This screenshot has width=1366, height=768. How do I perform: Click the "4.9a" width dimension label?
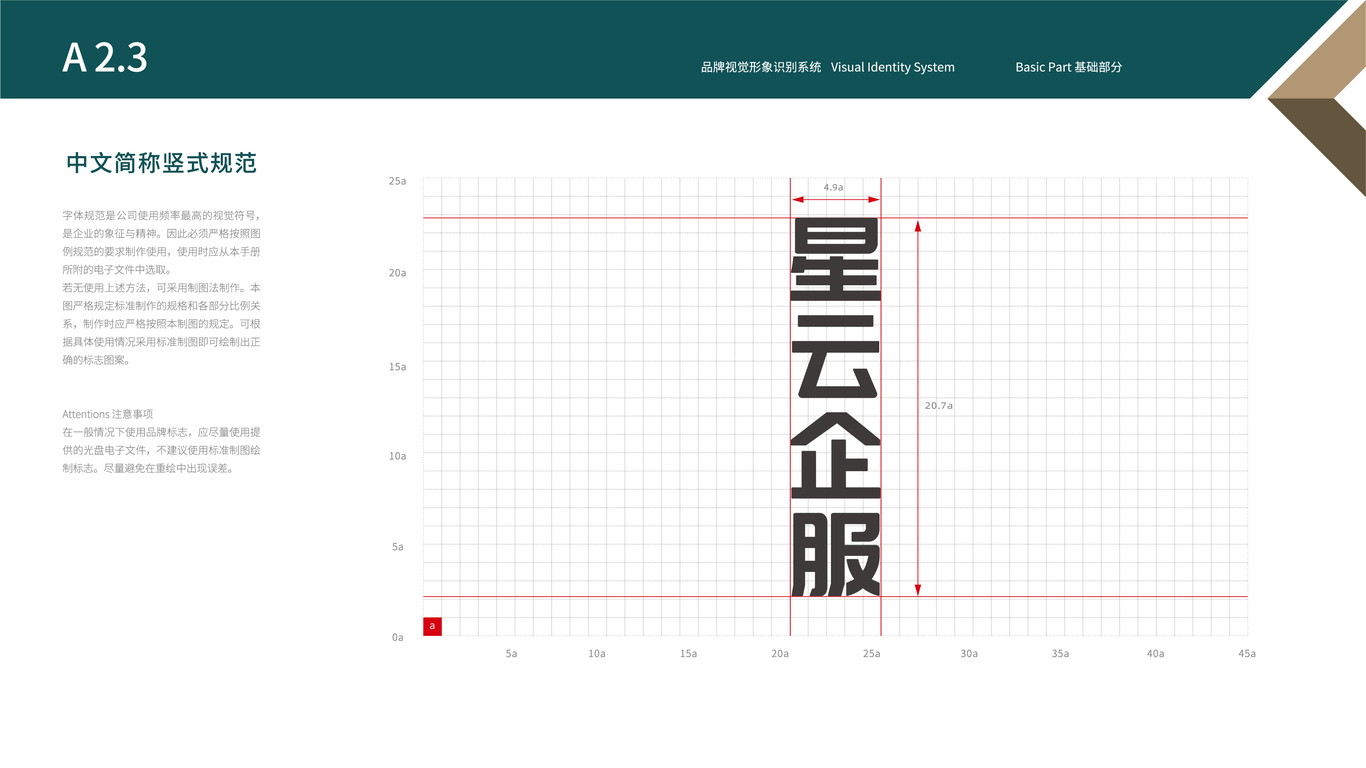(833, 187)
